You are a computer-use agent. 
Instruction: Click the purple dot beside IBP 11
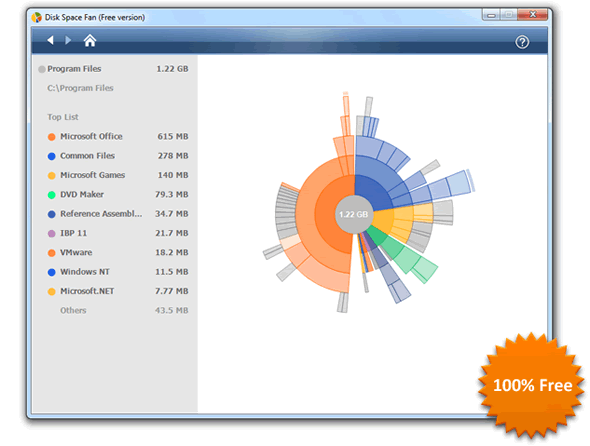(52, 234)
